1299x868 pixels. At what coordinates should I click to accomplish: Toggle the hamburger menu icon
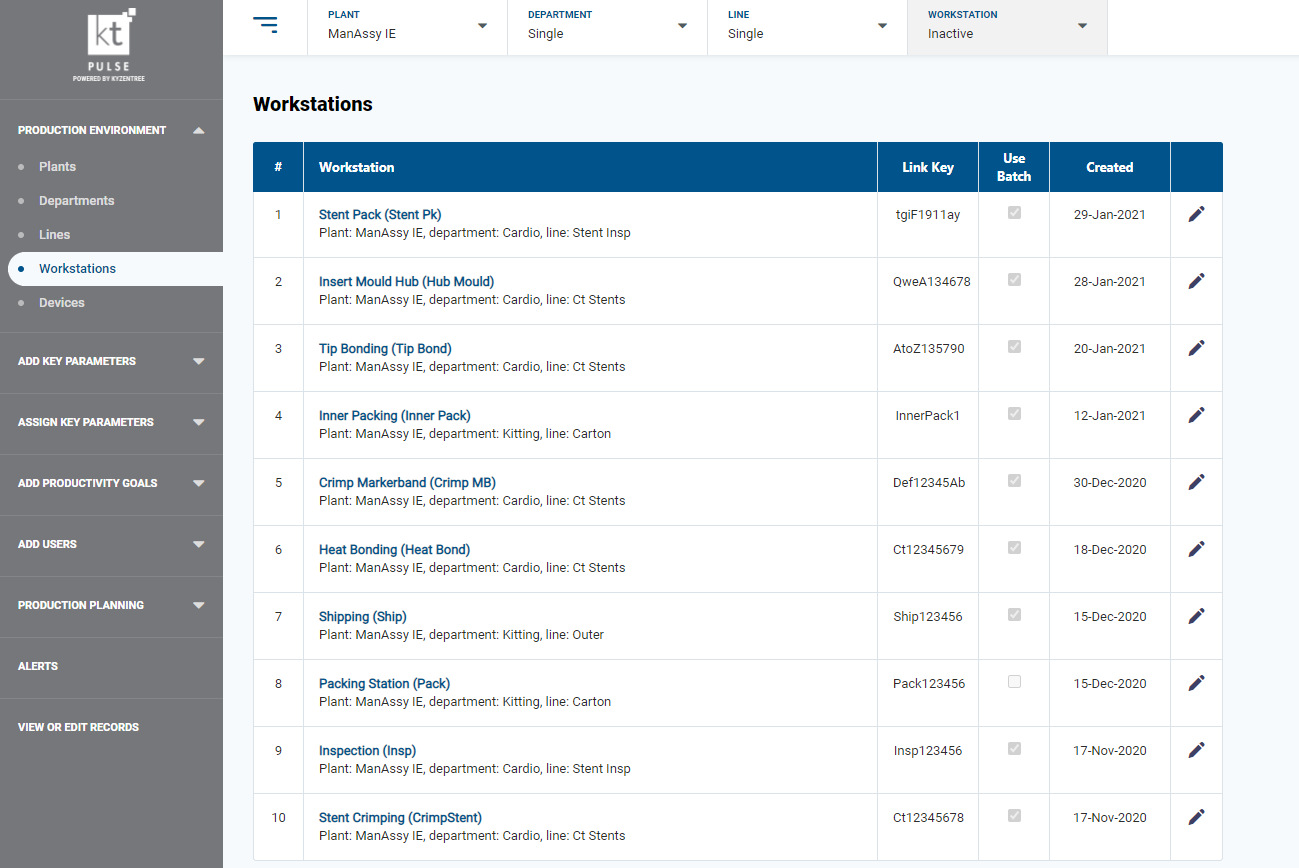pos(266,26)
